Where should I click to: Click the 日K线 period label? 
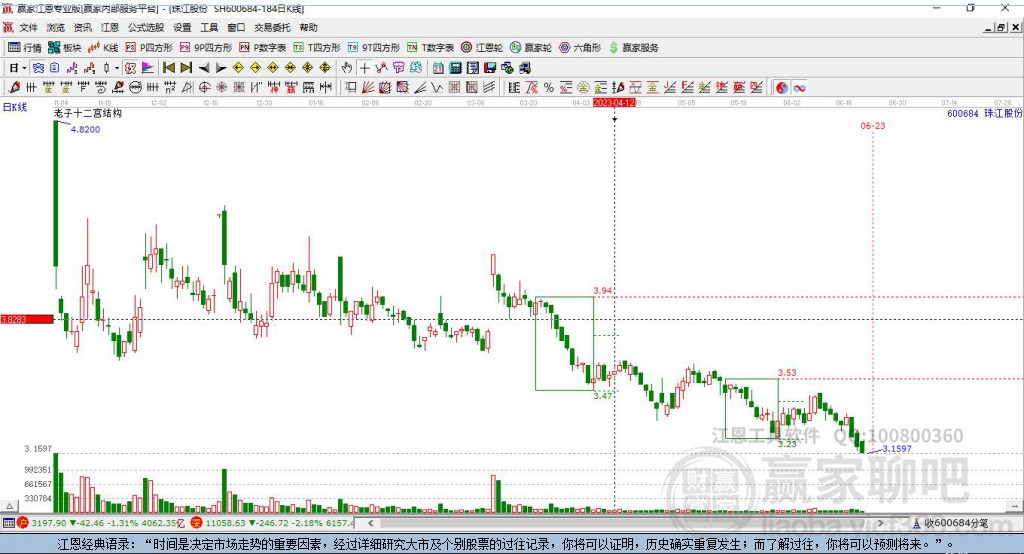[15, 107]
